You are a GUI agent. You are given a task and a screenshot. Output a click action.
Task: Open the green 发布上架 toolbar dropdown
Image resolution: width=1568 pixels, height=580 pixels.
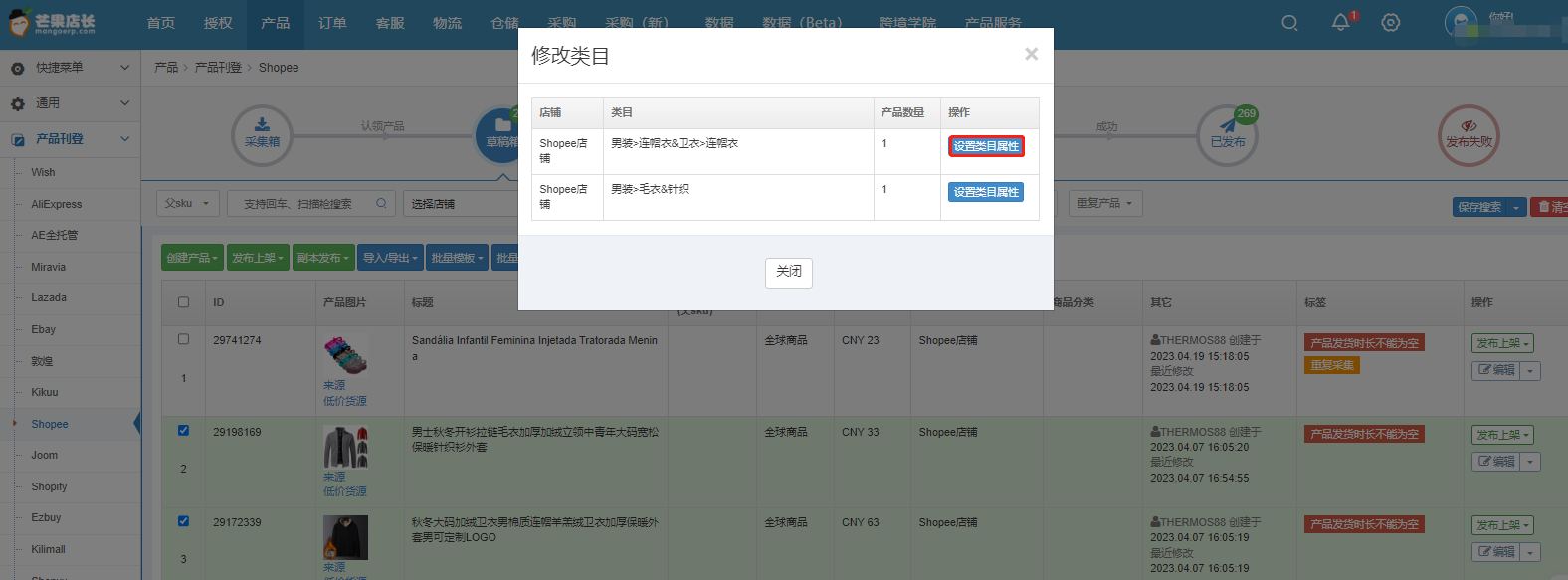[258, 258]
